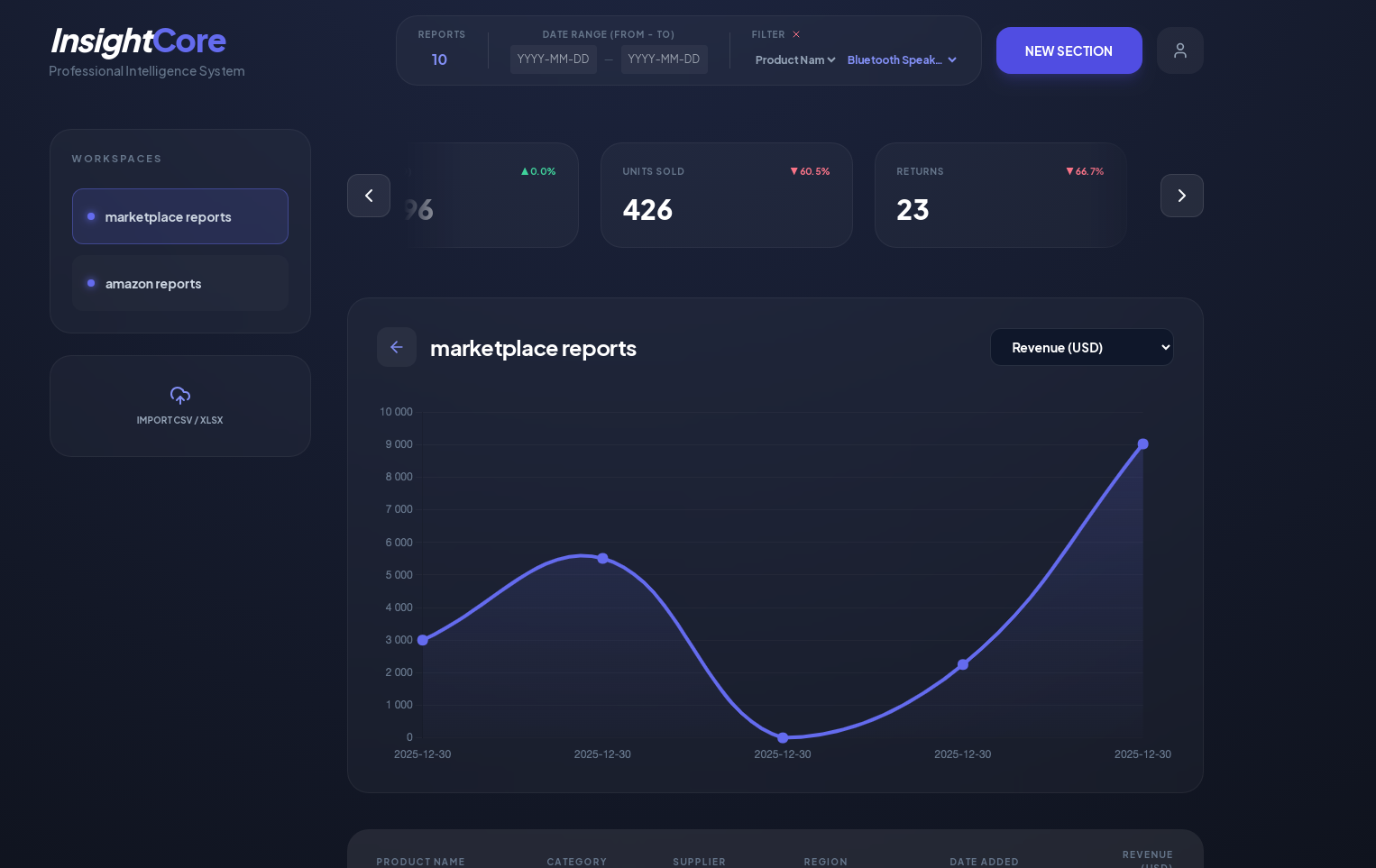Open the Product Name filter field dropdown
Image resolution: width=1376 pixels, height=868 pixels.
tap(795, 59)
